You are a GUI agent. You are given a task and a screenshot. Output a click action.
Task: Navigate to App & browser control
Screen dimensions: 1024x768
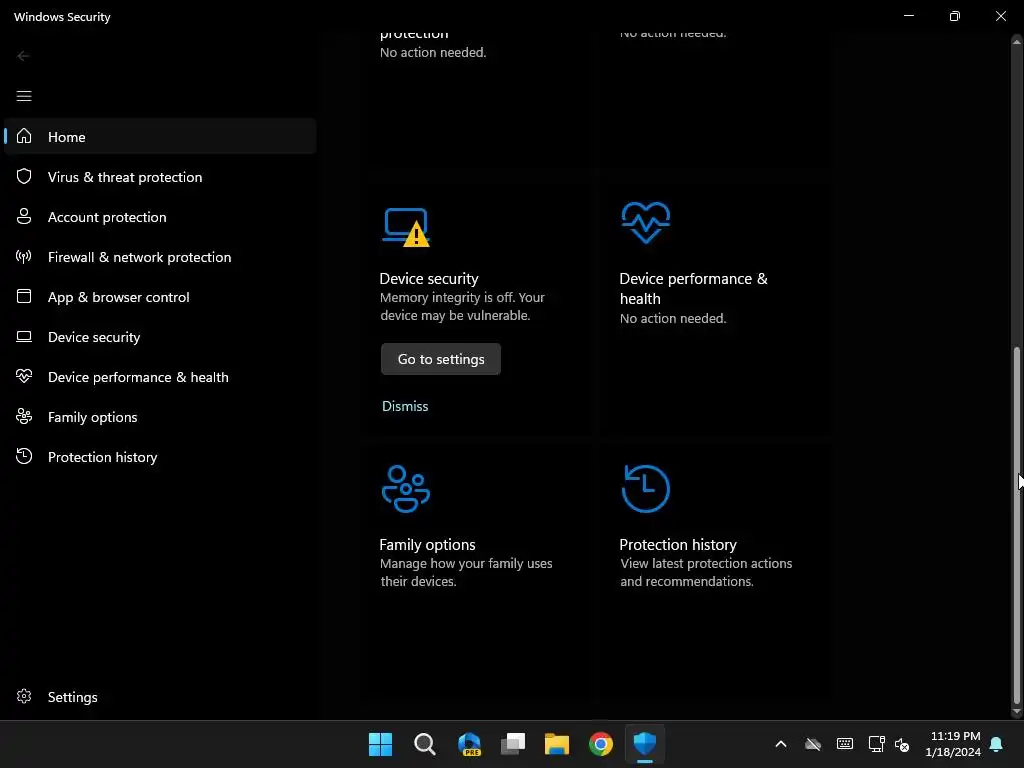coord(160,296)
